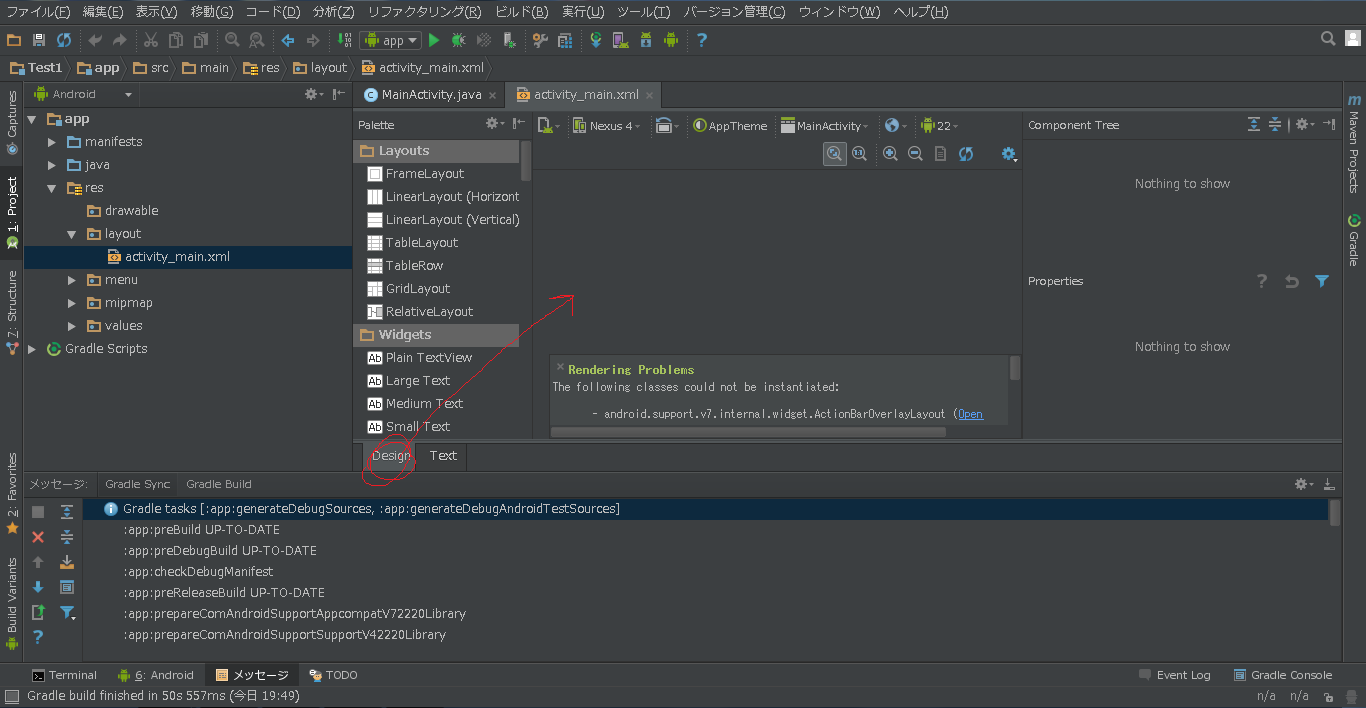Collapse the res folder
Image resolution: width=1366 pixels, height=708 pixels.
[x=52, y=188]
